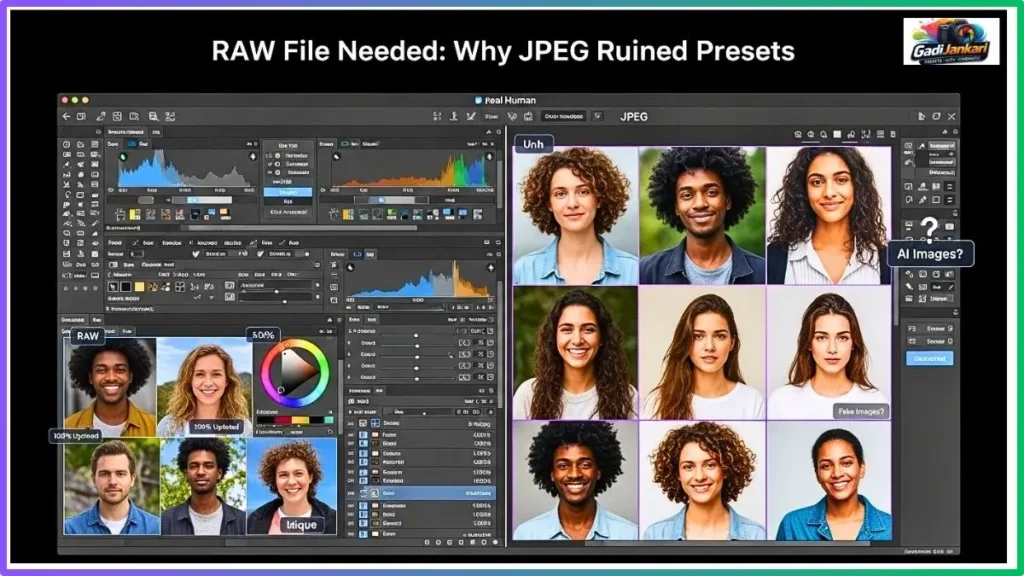Open the RAW photo of bearded man in denim shirt
The image size is (1024, 576).
(x=112, y=487)
